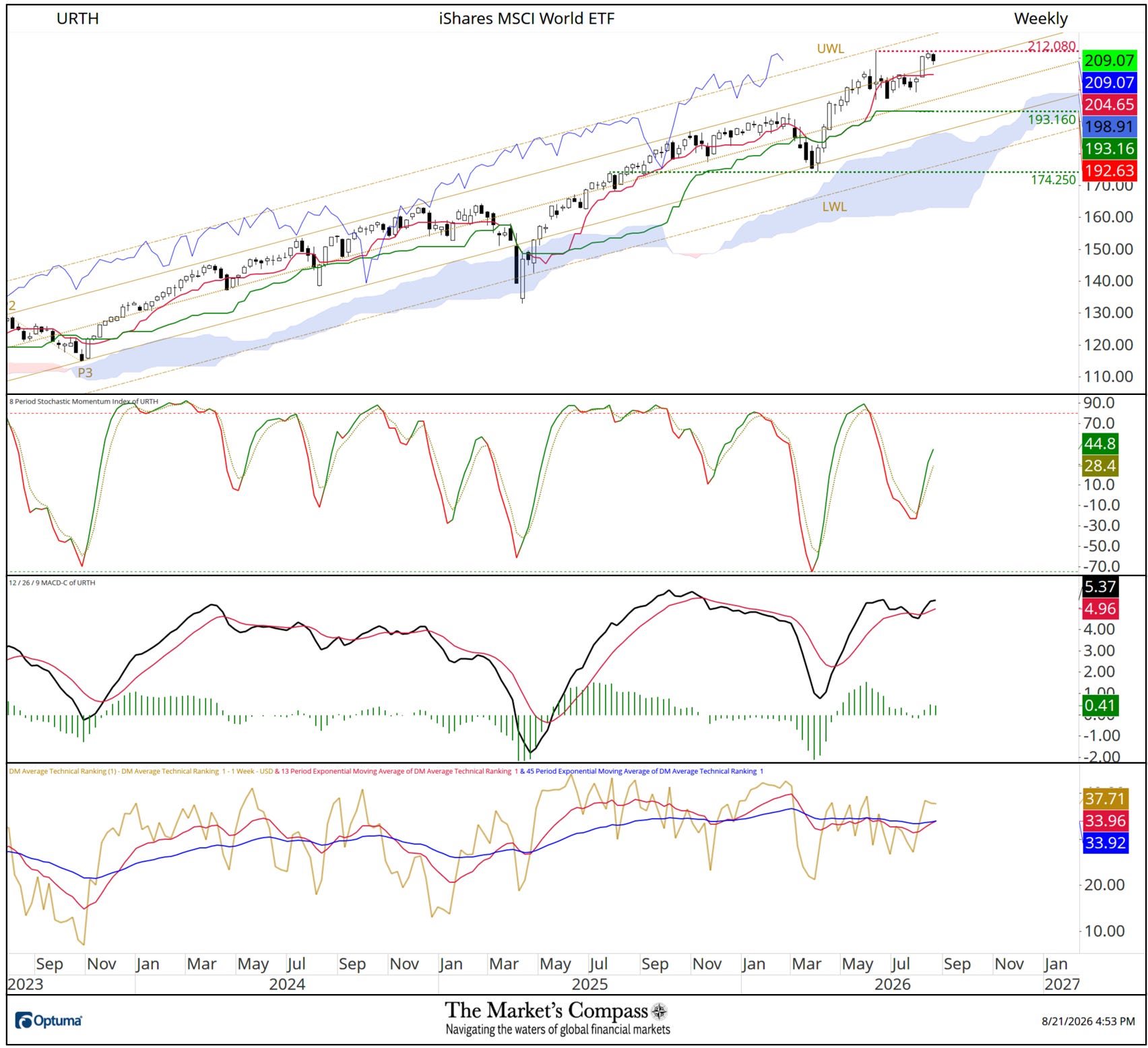Select the Weekly timeframe label
This screenshot has width=1148, height=1048.
point(1041,18)
